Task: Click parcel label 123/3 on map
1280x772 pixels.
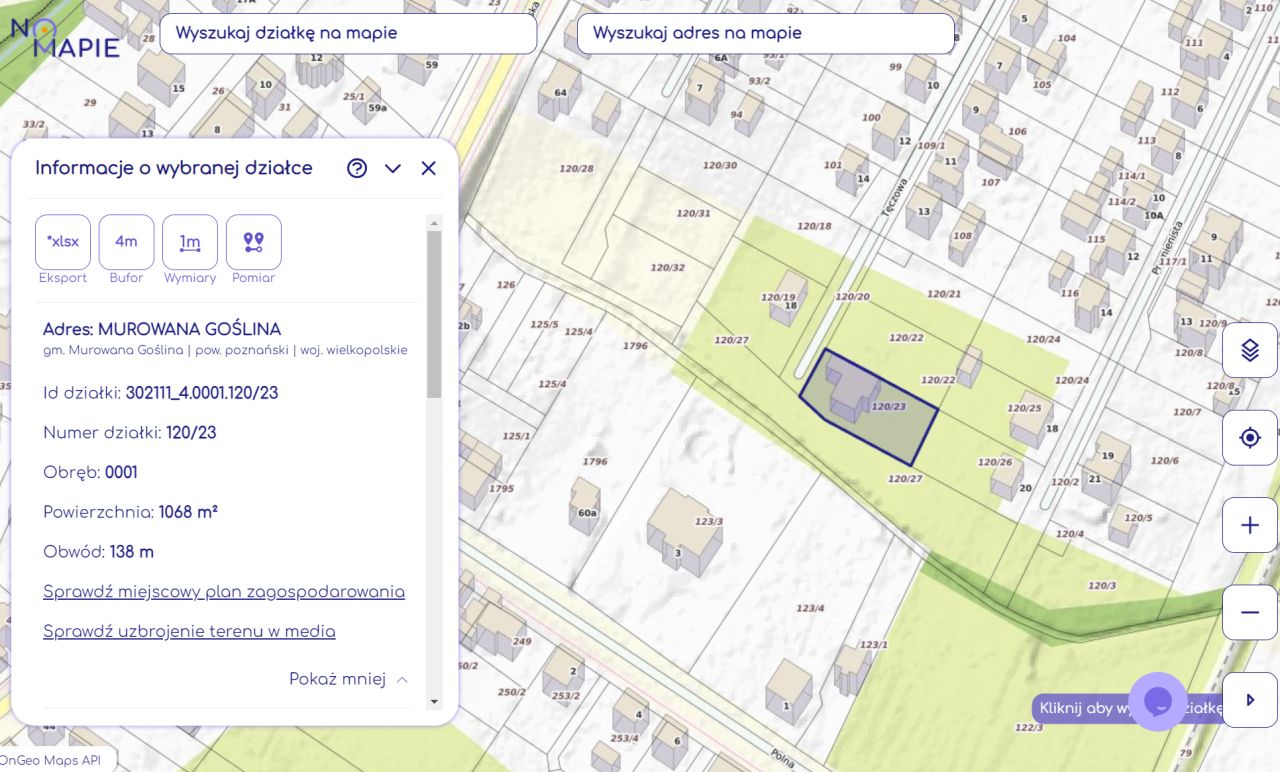Action: 709,521
